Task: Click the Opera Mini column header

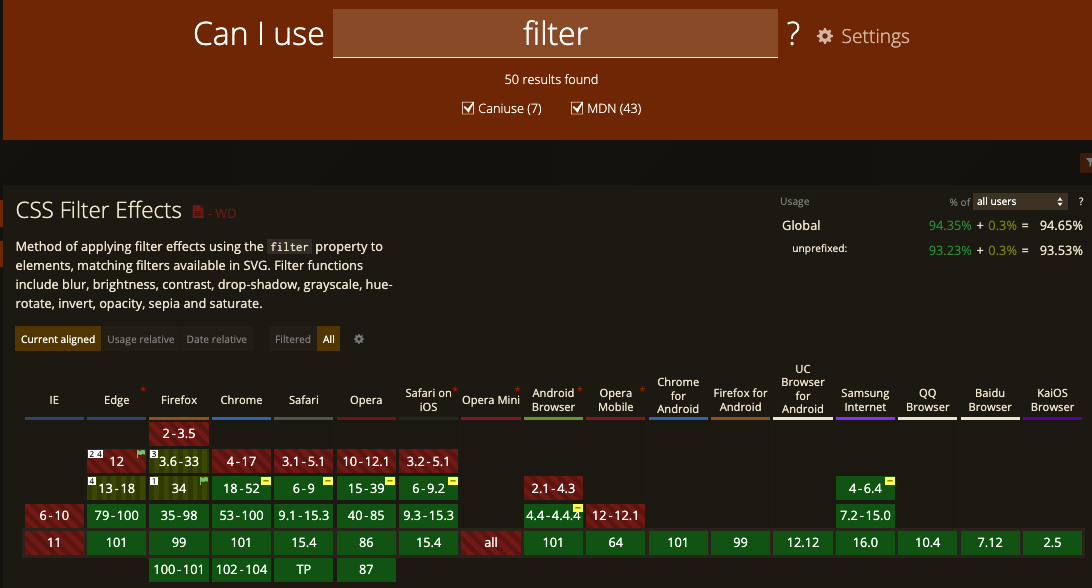Action: point(490,400)
